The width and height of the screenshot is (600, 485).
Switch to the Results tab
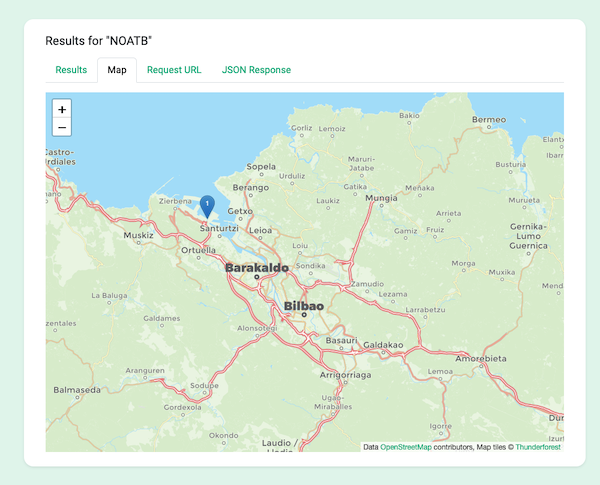click(x=71, y=70)
